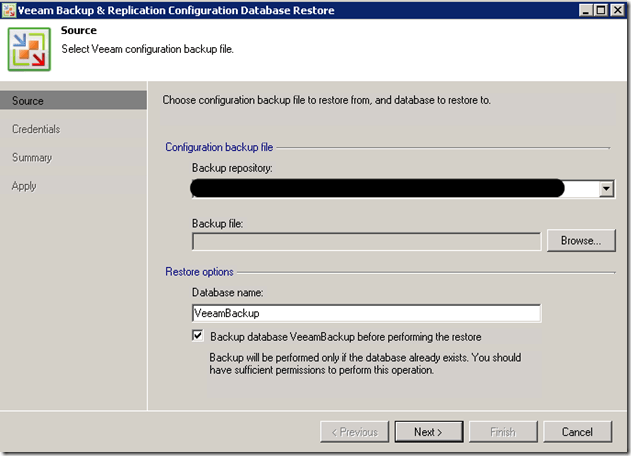Screen dimensions: 631x456
Task: Click the Next button
Action: (426, 432)
